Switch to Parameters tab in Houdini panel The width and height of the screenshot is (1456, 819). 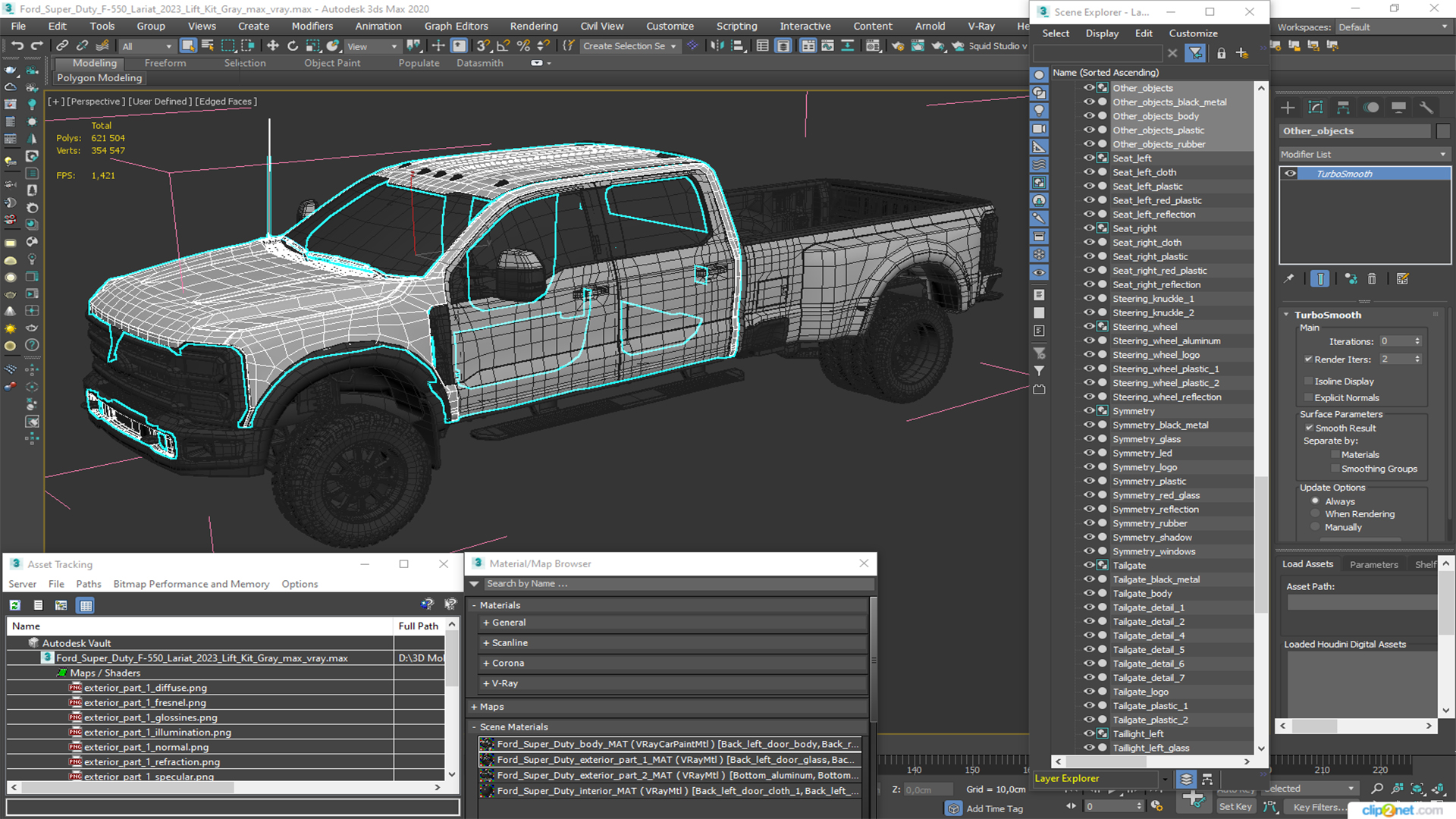point(1373,564)
